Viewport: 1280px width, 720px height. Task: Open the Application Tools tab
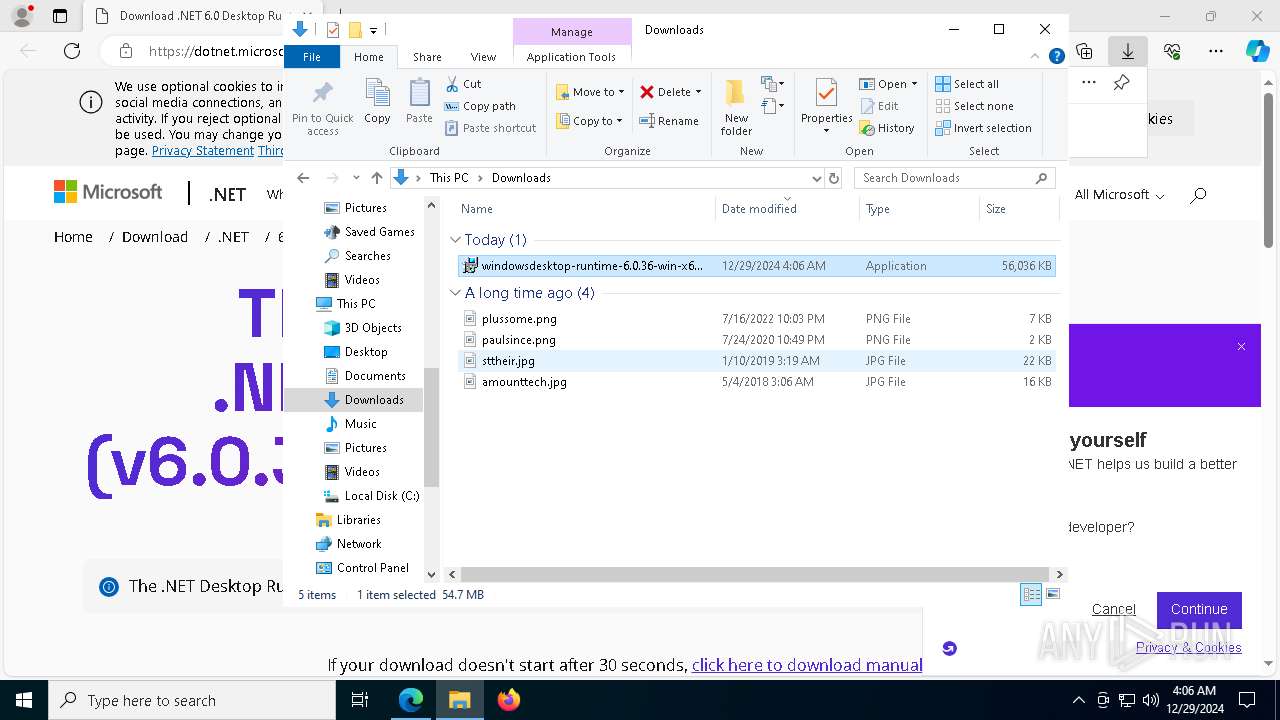point(571,57)
